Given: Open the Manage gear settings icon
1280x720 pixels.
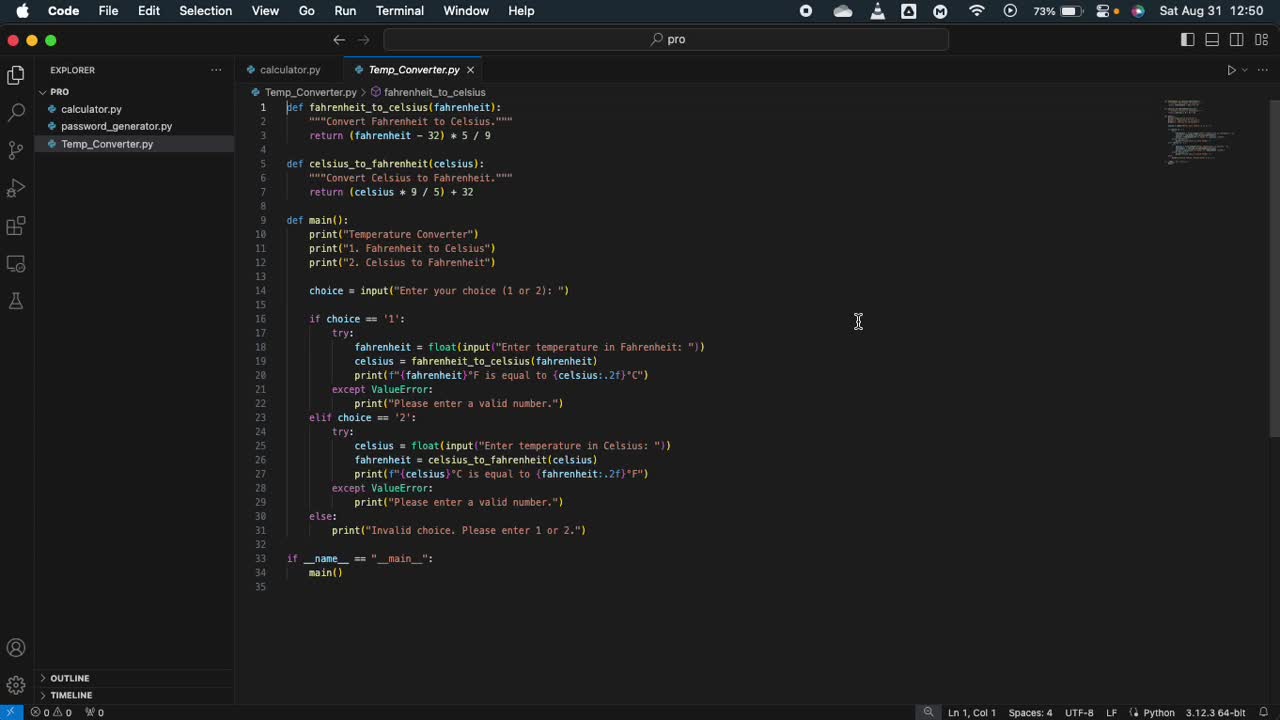Looking at the screenshot, I should coord(16,685).
